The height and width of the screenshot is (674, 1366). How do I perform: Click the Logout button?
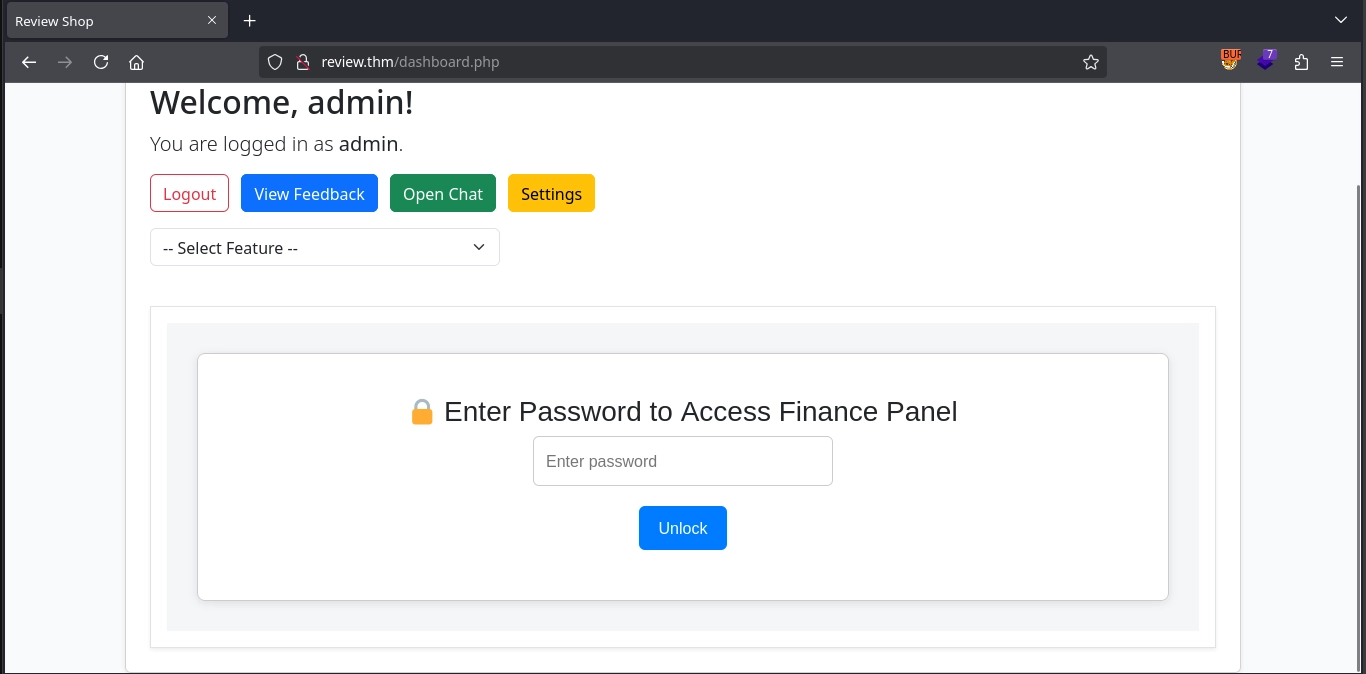[x=189, y=194]
